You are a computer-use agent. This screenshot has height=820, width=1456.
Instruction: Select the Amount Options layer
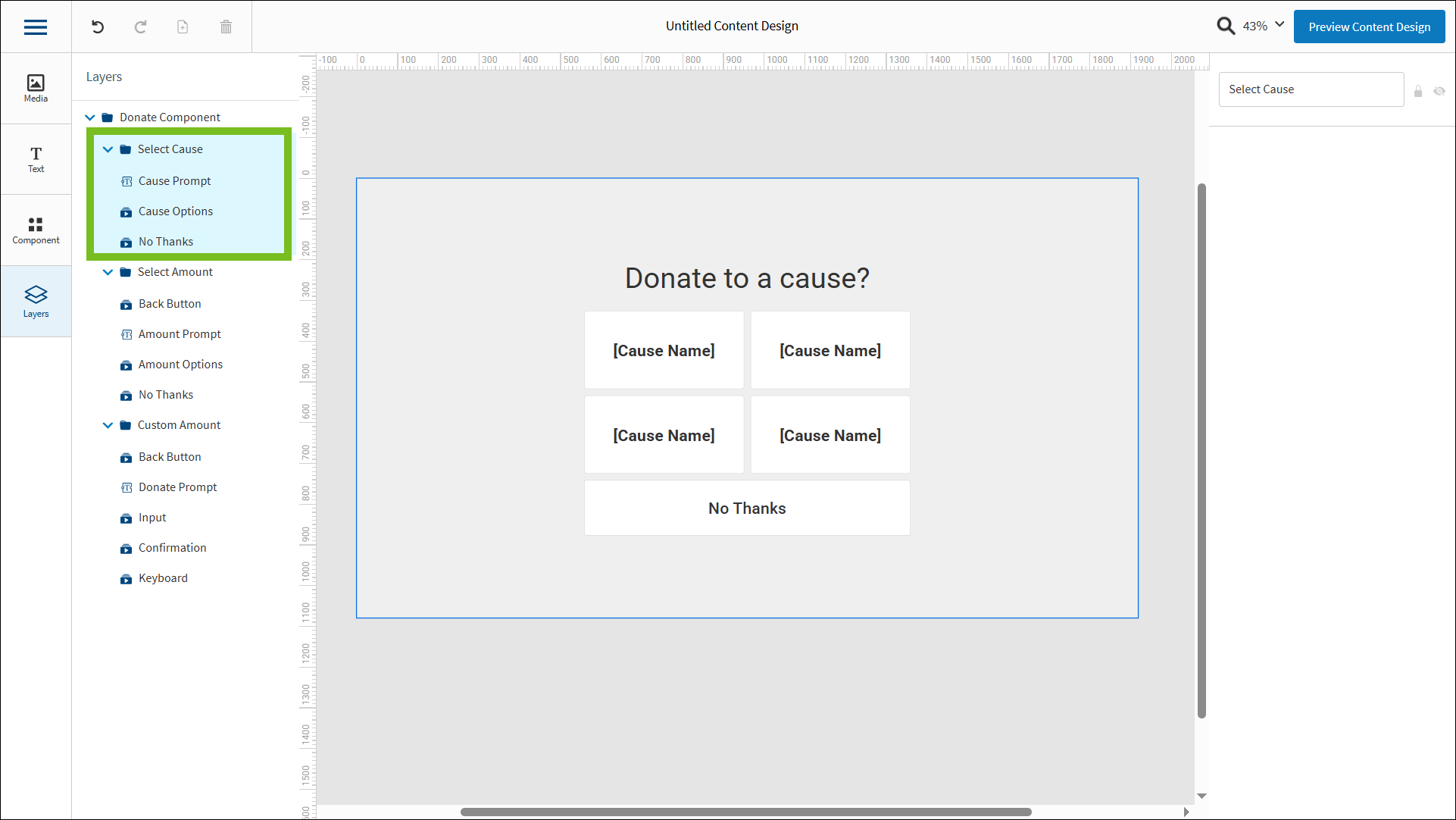tap(180, 364)
